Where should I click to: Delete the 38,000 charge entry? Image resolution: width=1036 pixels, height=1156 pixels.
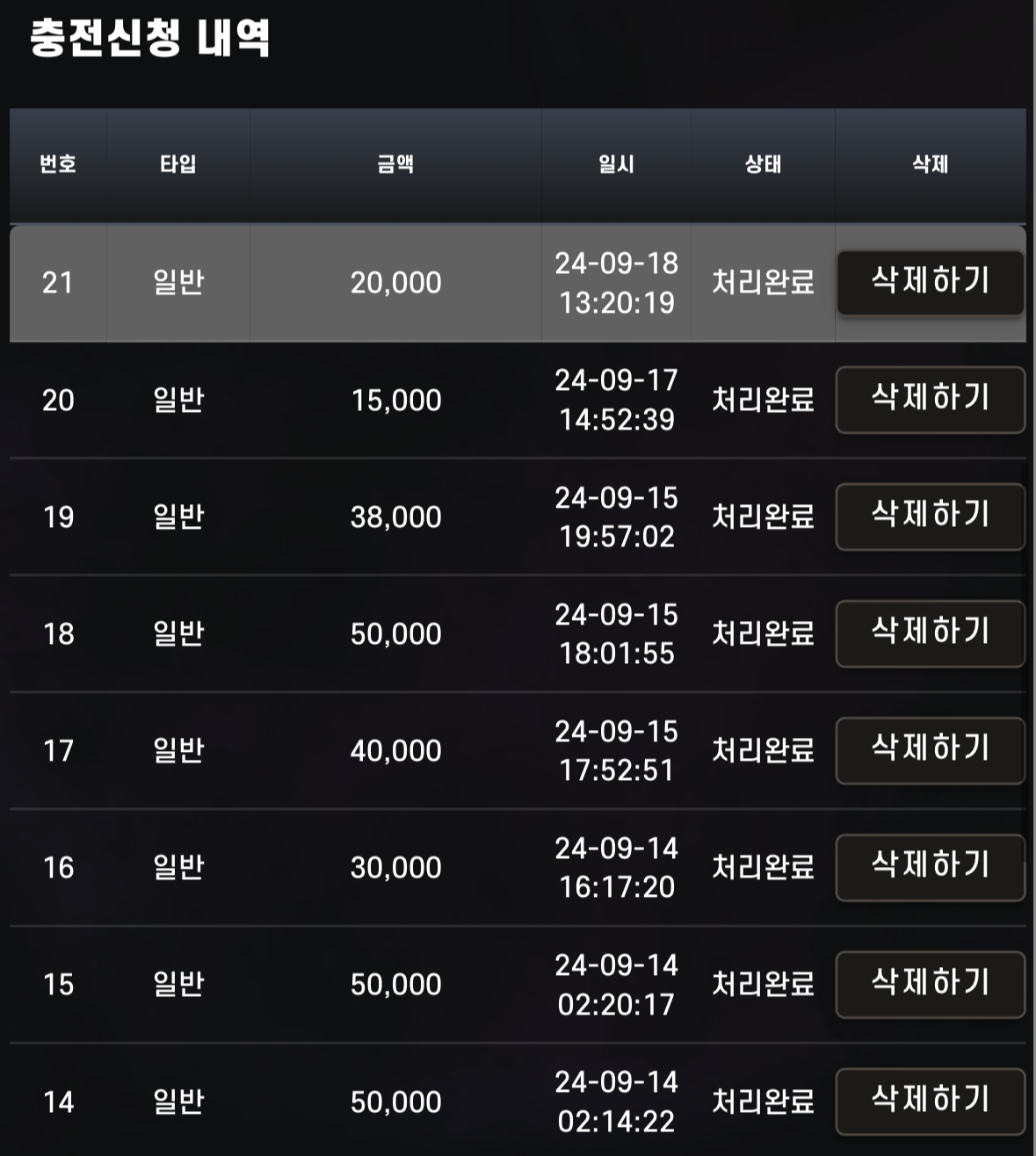coord(931,517)
